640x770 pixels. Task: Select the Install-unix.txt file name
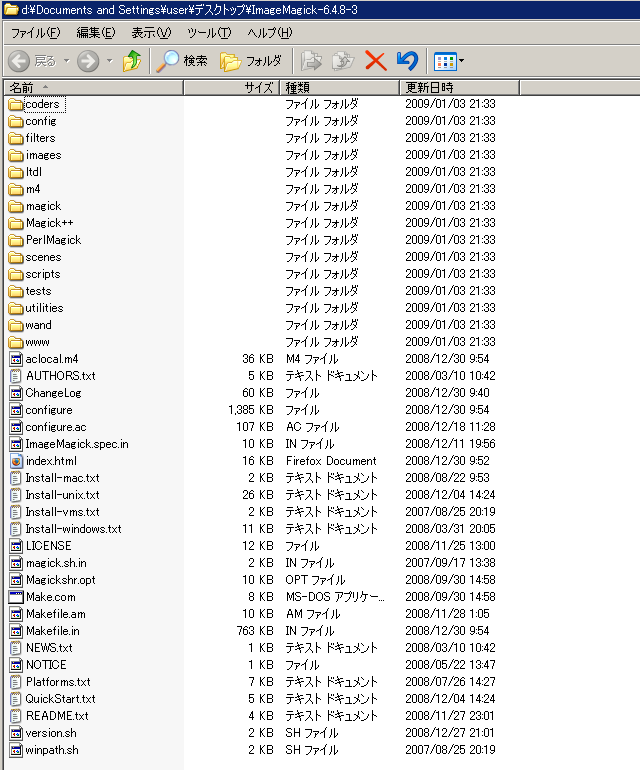pos(62,495)
